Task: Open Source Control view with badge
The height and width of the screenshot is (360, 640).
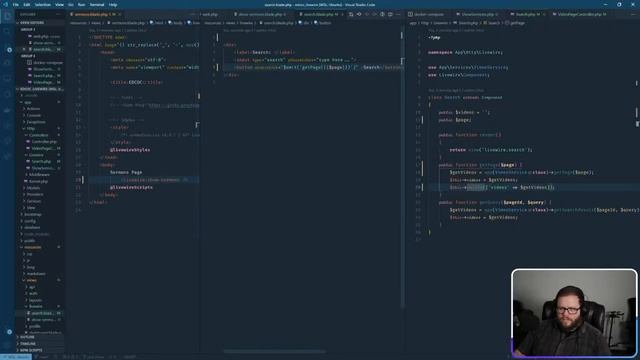Action: point(7,48)
